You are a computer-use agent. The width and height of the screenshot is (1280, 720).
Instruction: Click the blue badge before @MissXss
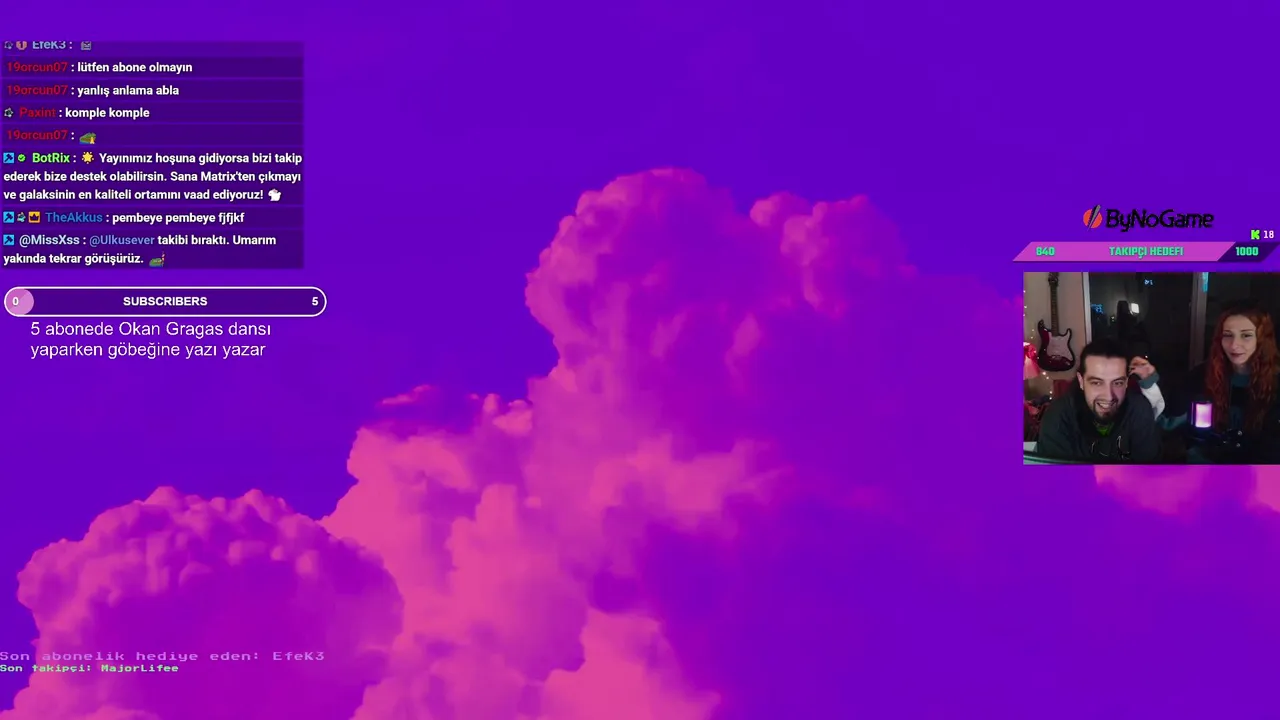9,240
